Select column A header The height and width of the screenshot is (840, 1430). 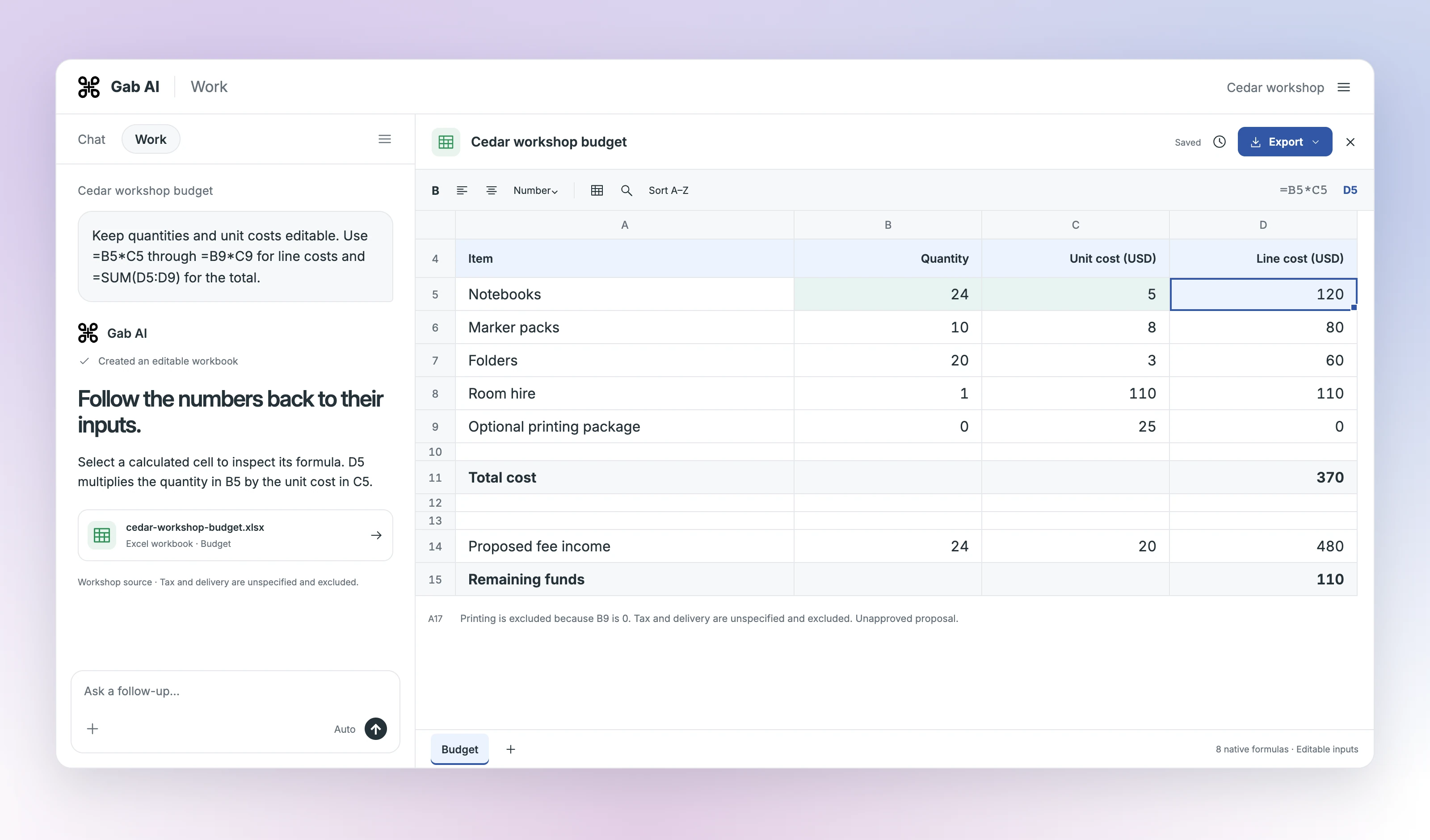624,225
